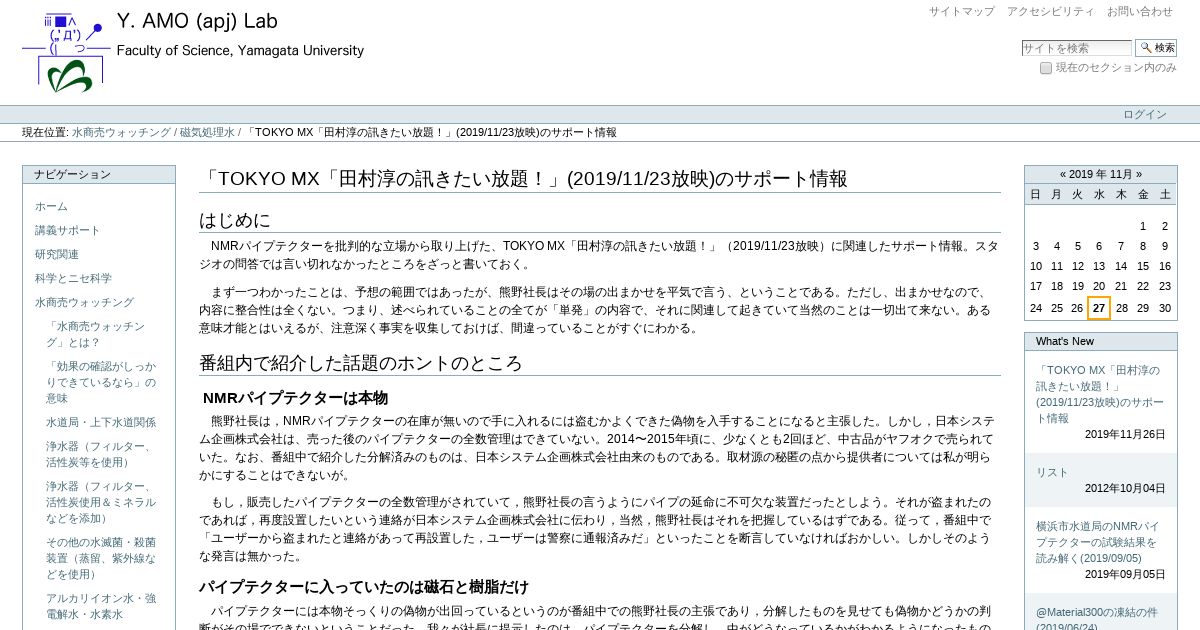Open 水商売ウォッチング navigation item
The width and height of the screenshot is (1200, 630).
point(84,302)
